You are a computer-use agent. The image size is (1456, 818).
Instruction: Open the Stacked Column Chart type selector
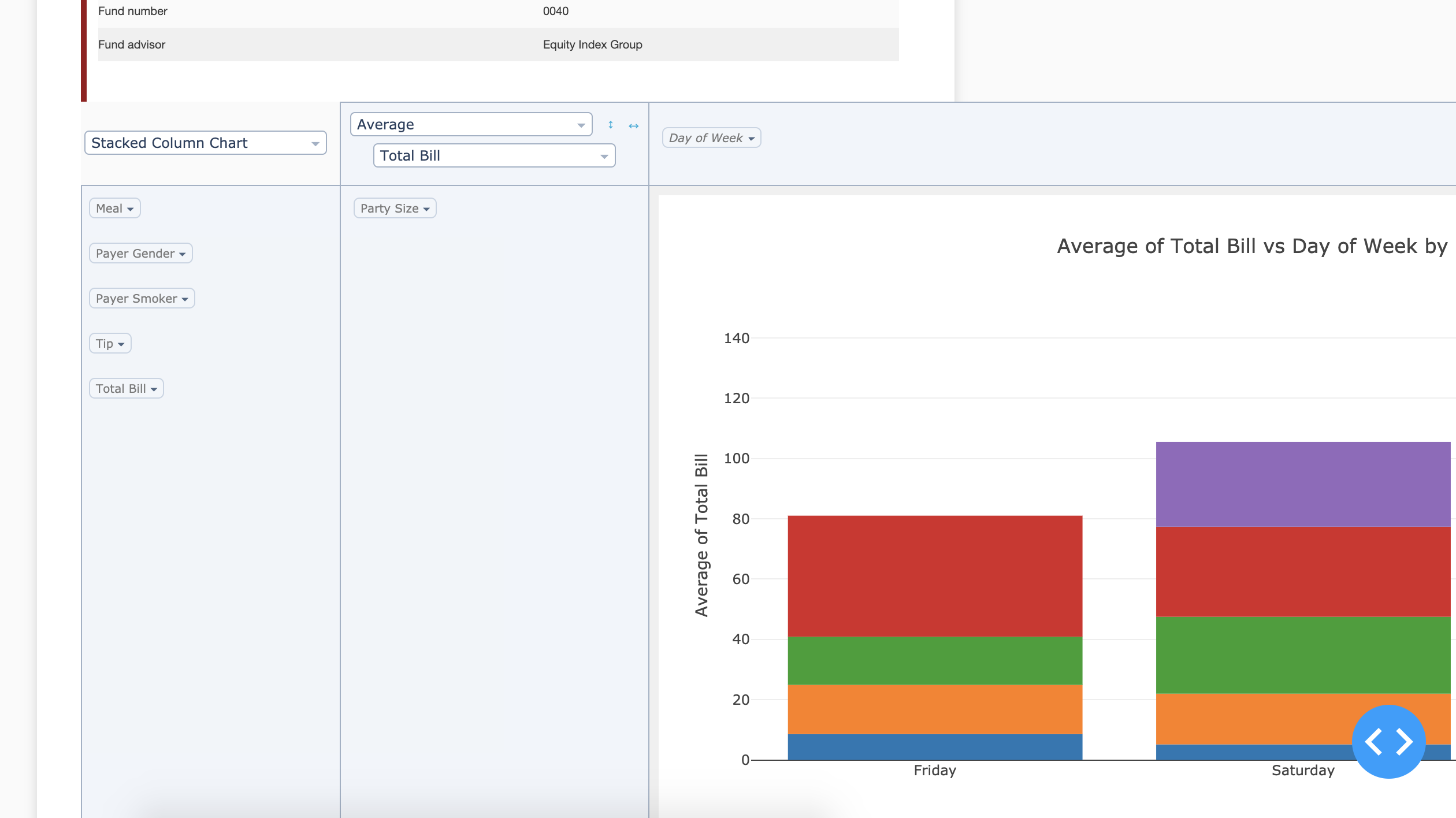[205, 143]
